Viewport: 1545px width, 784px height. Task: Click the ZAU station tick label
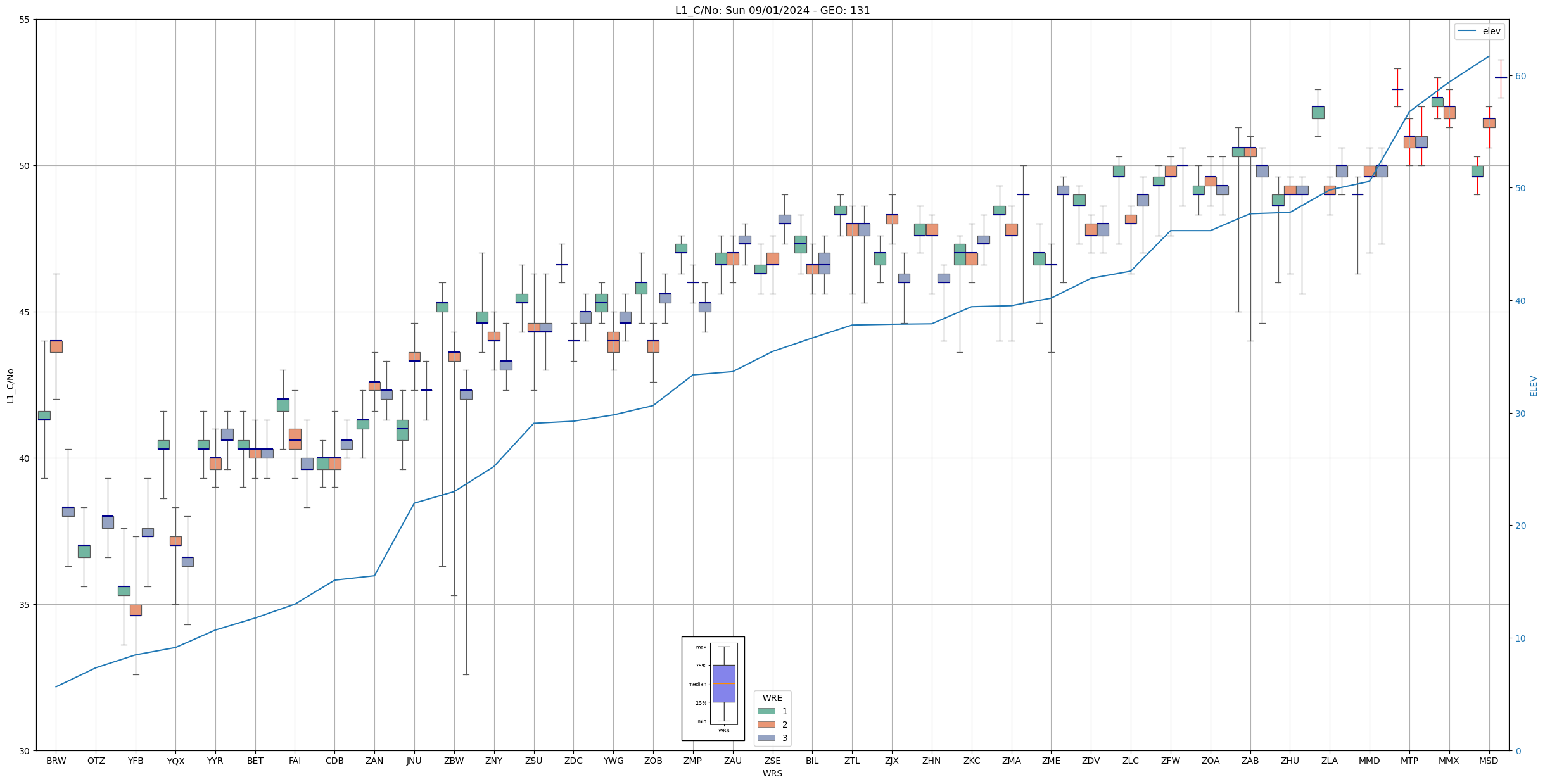click(733, 761)
